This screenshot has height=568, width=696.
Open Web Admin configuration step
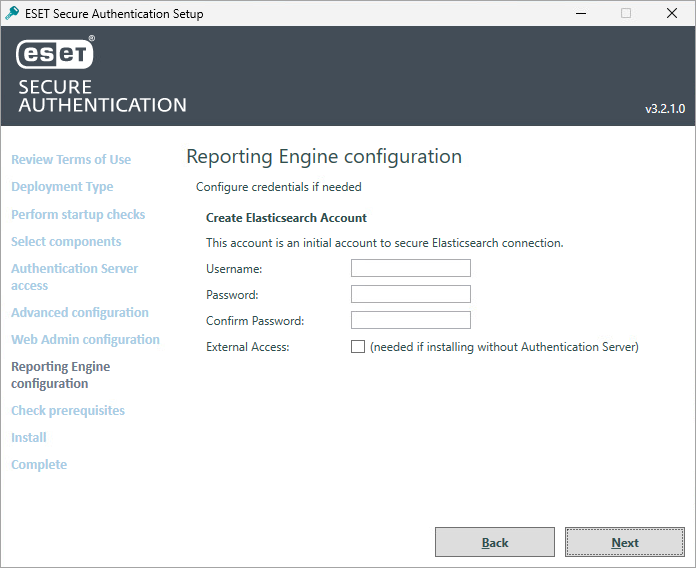click(85, 339)
